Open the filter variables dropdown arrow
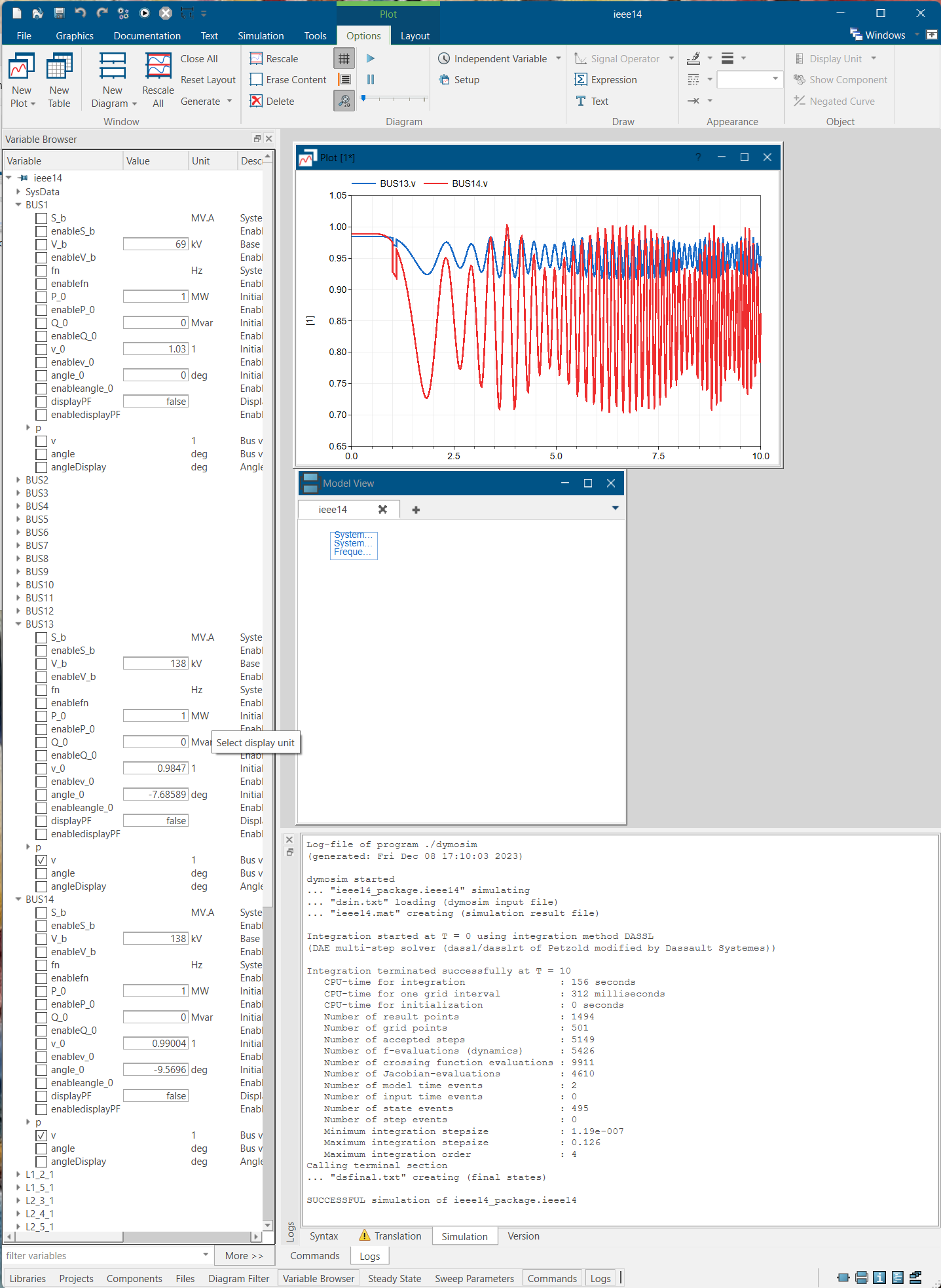 click(206, 1255)
